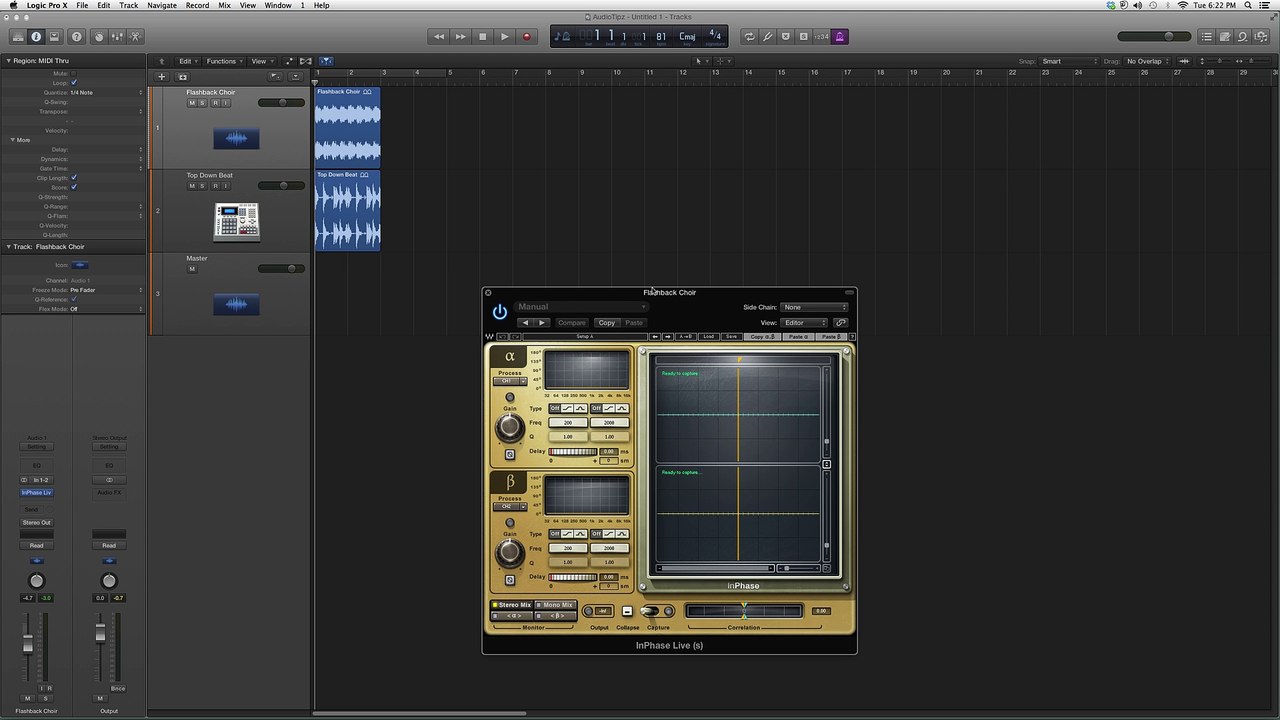Click the Collapse button in InPhase
The height and width of the screenshot is (720, 1280).
point(627,611)
